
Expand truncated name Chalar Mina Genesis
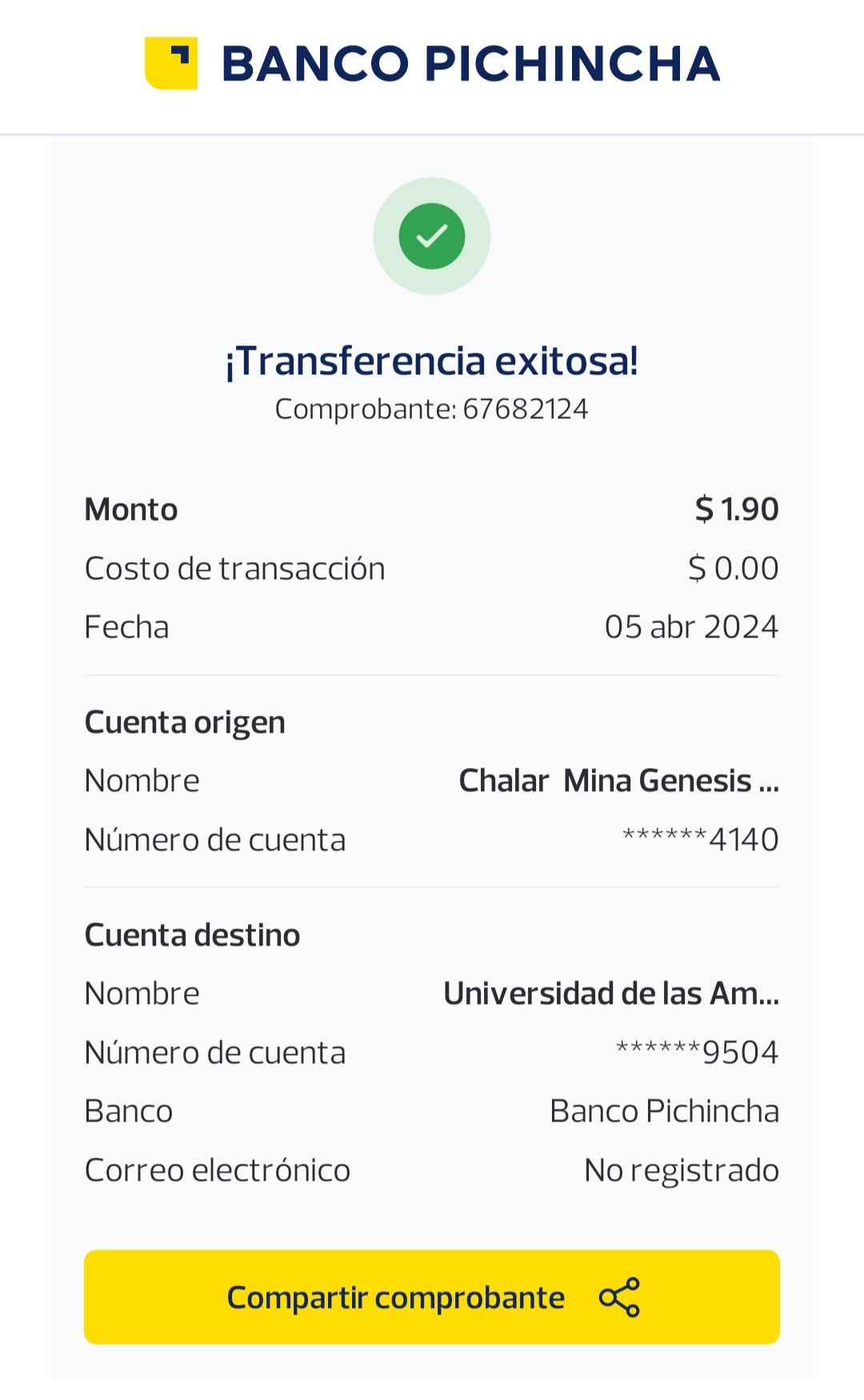618,781
